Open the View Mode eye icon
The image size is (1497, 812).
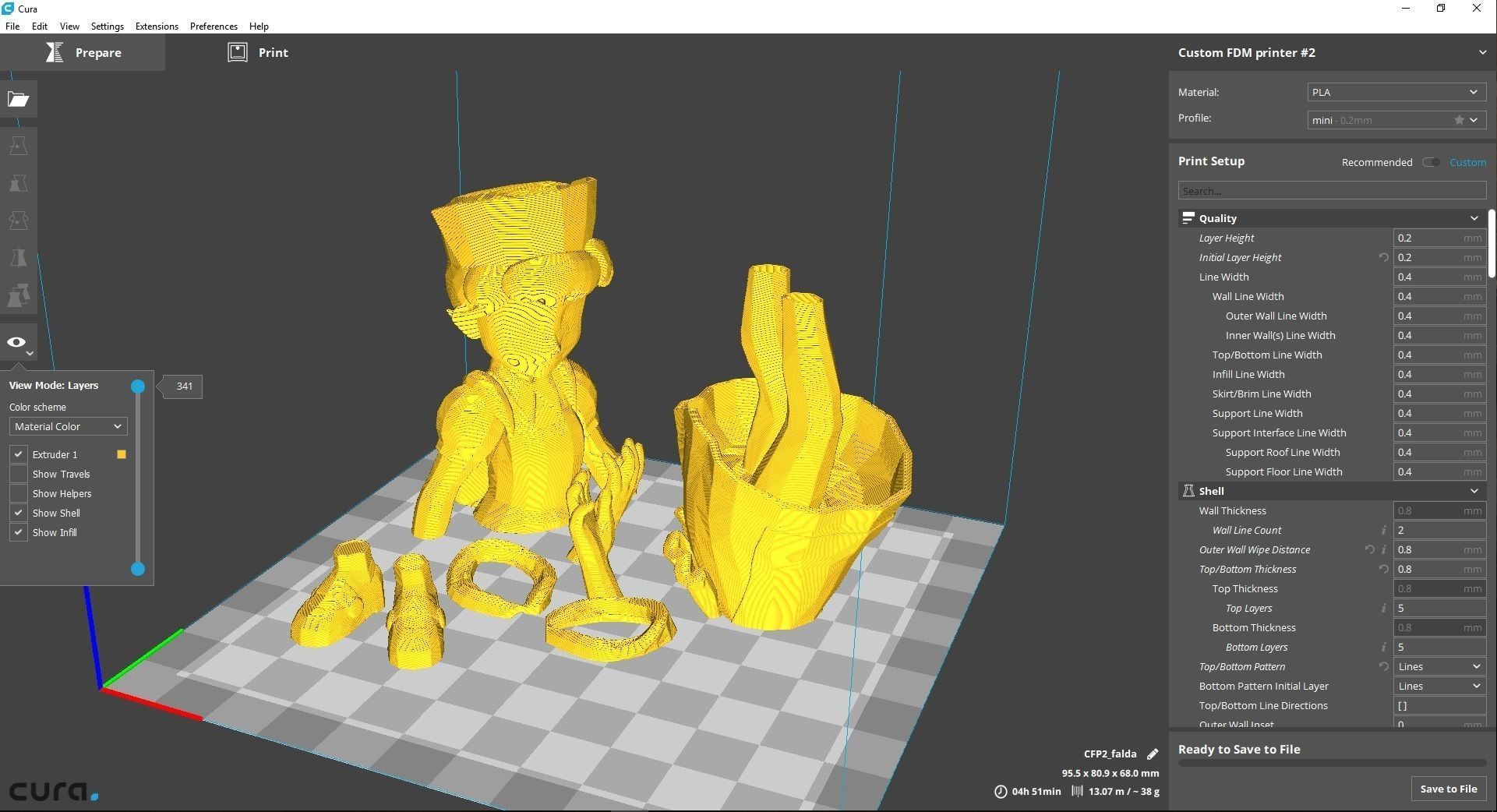(x=16, y=342)
